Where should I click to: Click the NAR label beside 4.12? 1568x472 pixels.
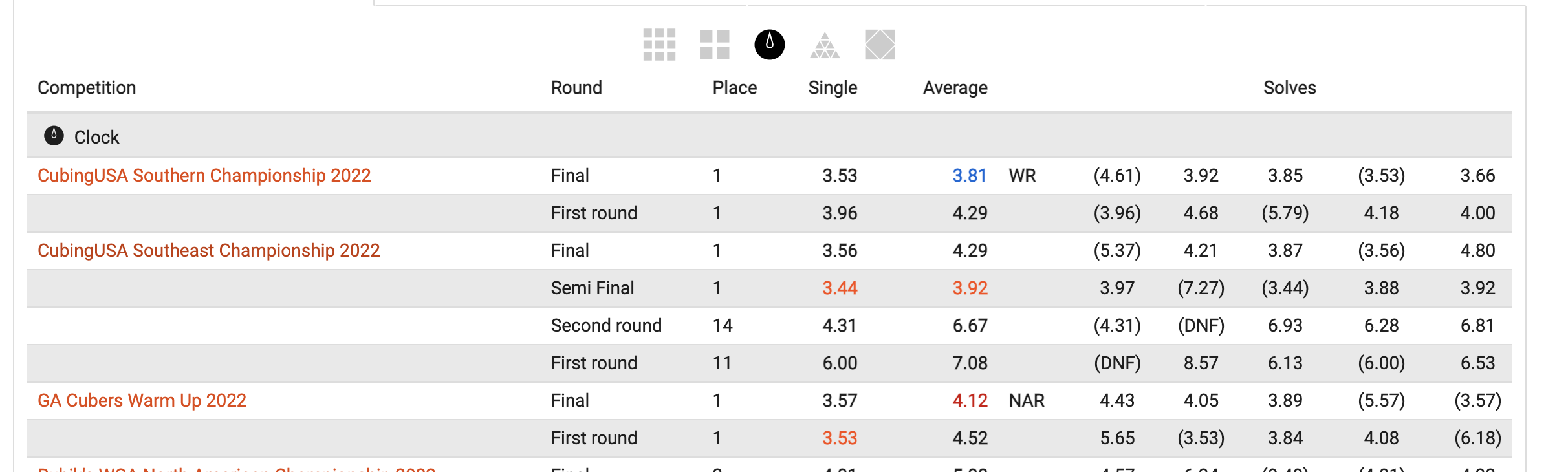coord(1027,400)
